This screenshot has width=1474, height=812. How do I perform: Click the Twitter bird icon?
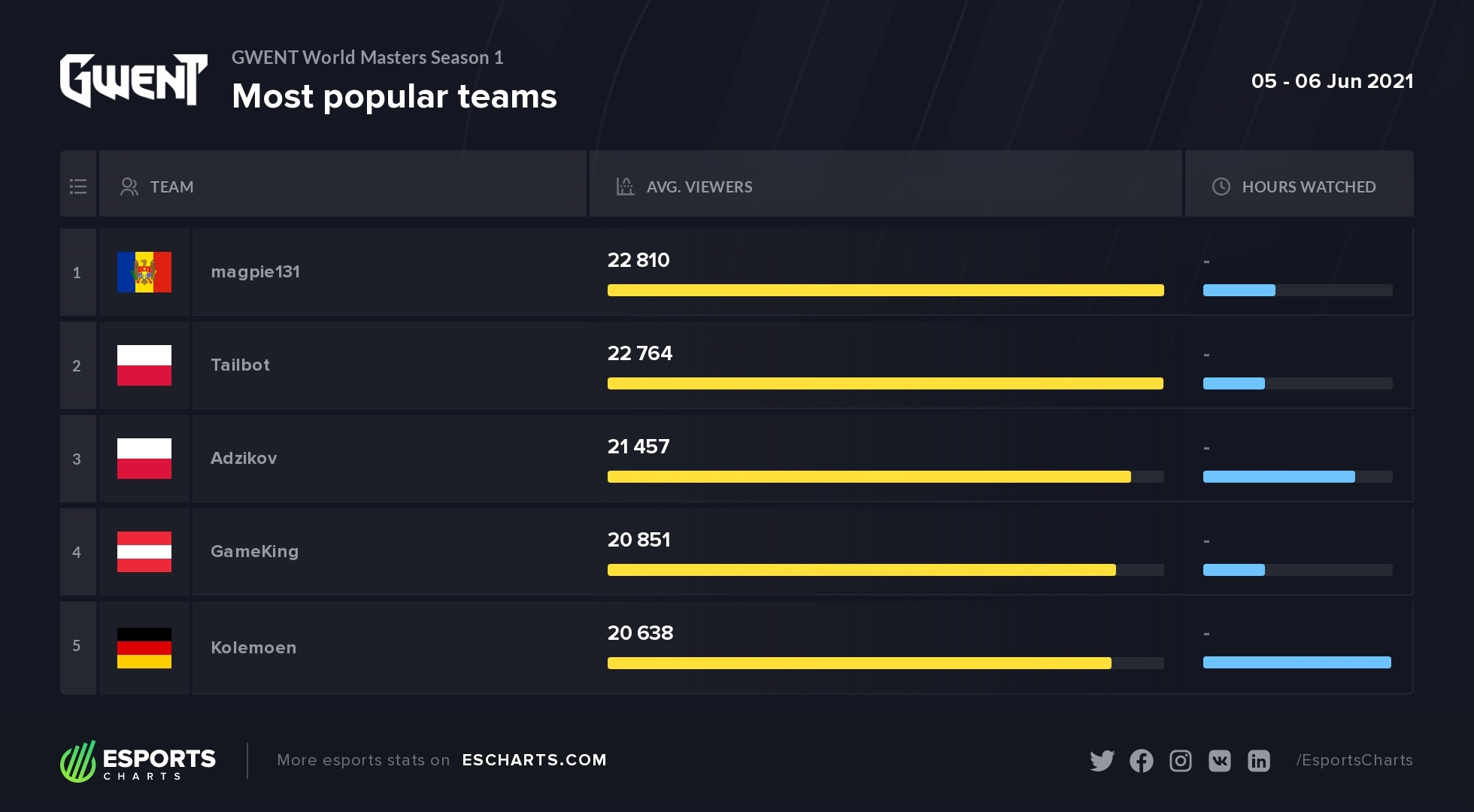(1102, 761)
